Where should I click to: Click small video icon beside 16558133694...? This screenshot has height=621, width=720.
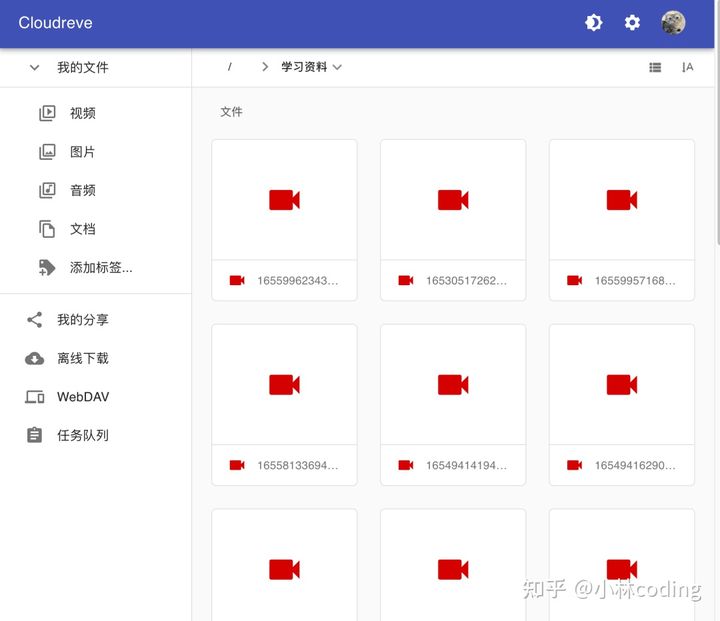pyautogui.click(x=237, y=465)
